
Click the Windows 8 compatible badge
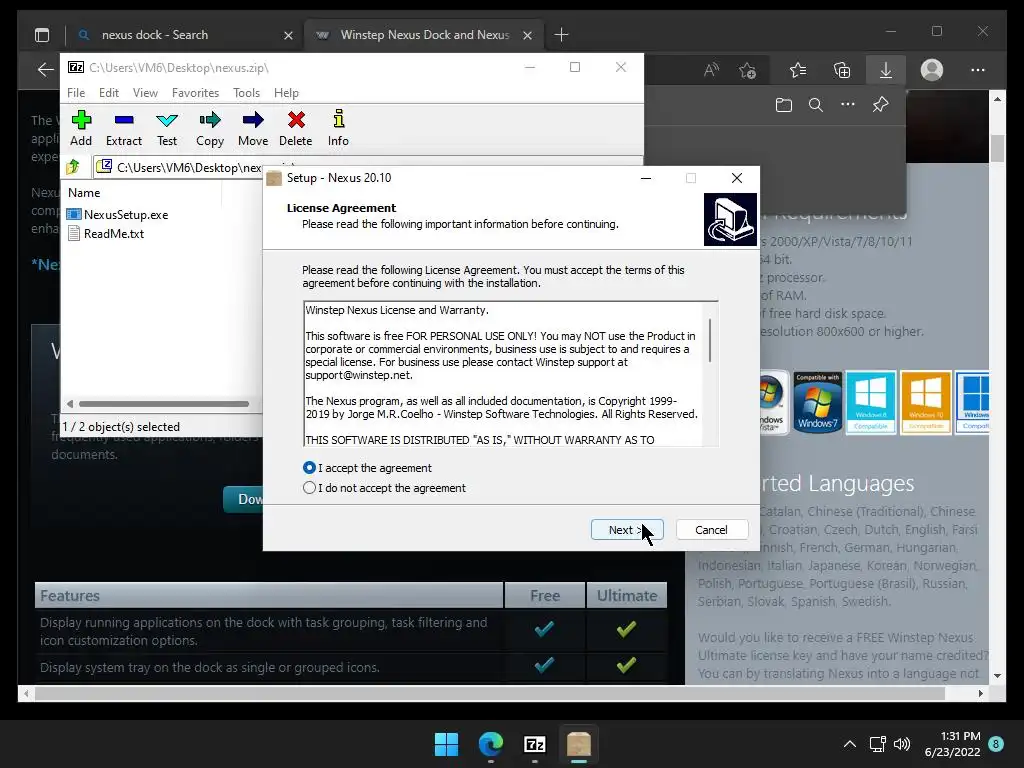pyautogui.click(x=871, y=402)
